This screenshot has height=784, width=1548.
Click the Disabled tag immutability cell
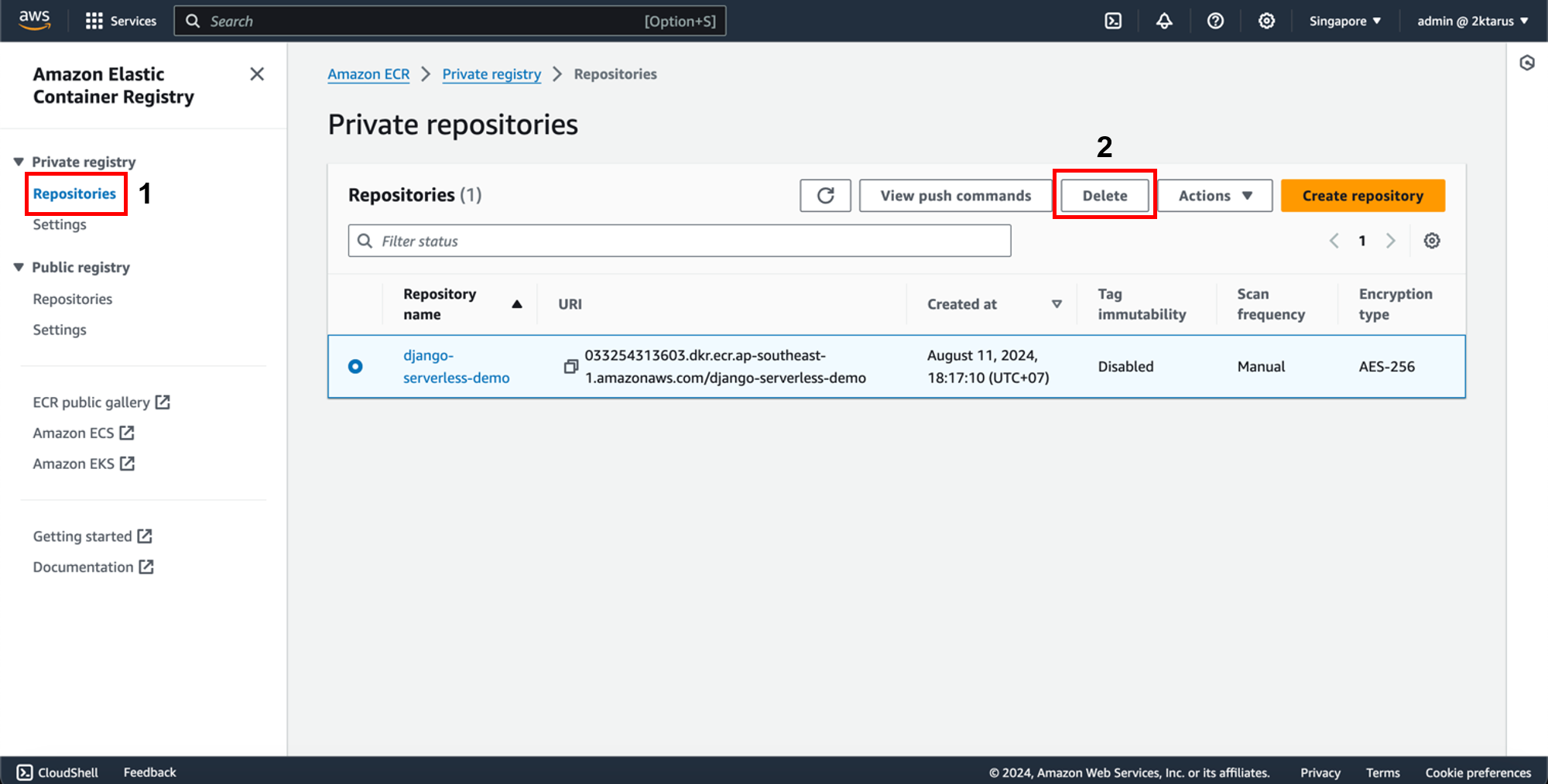[1125, 367]
